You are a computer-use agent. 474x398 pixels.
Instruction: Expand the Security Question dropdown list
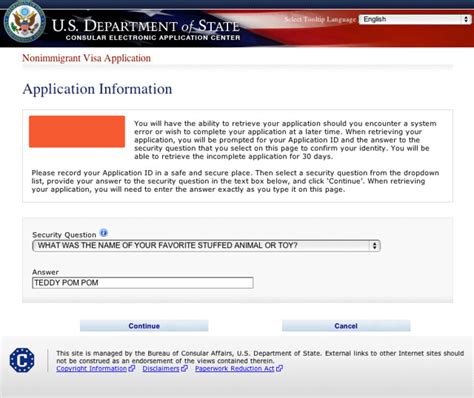[206, 246]
